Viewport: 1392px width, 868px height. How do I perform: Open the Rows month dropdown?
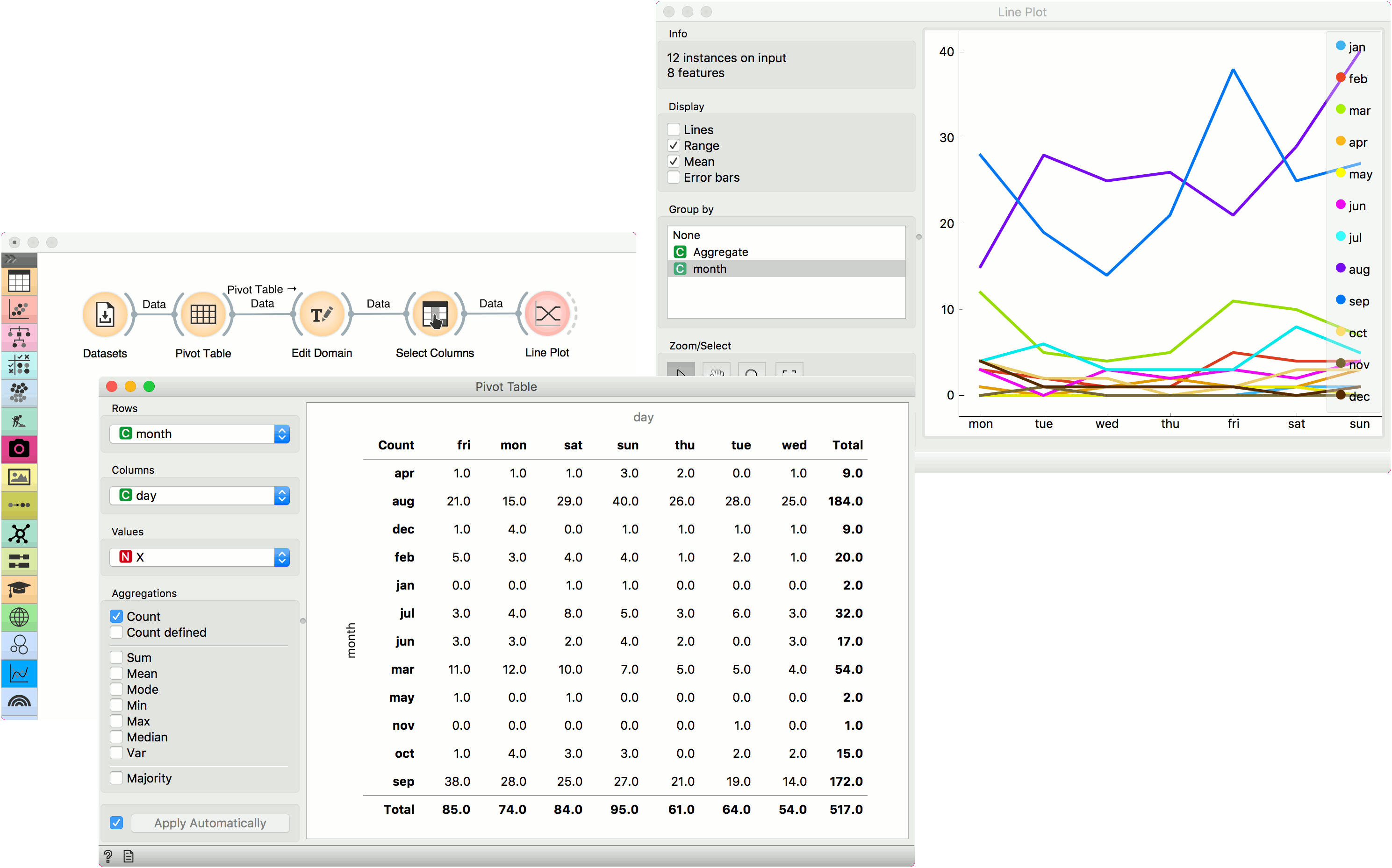pyautogui.click(x=200, y=434)
